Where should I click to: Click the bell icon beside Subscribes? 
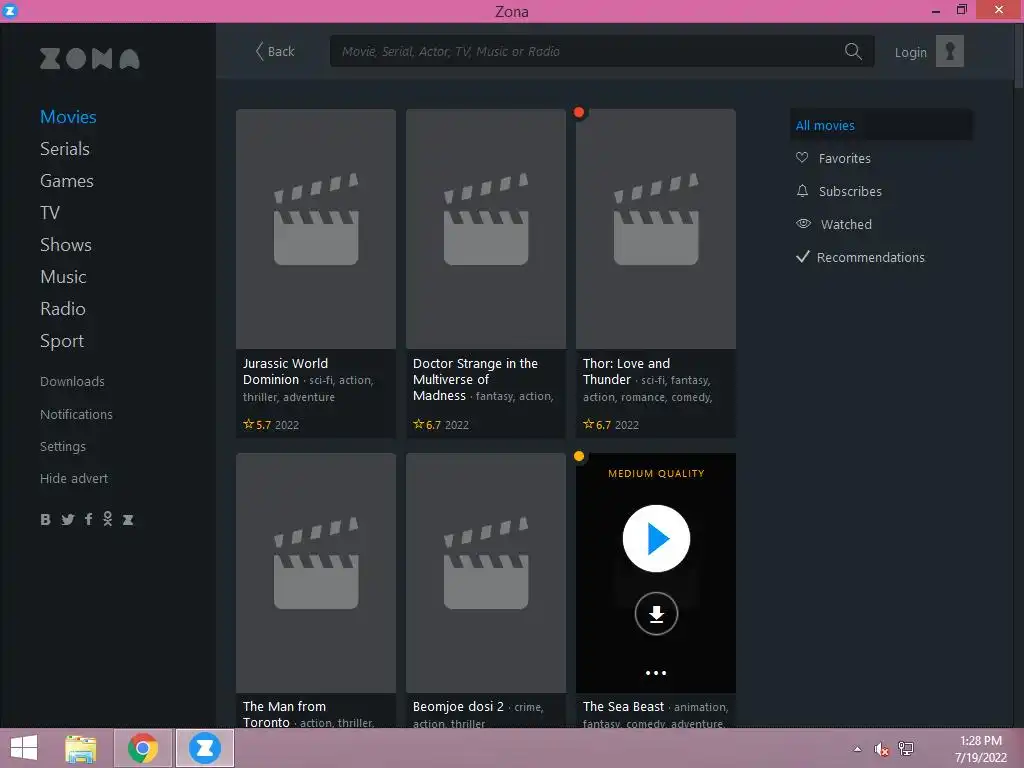coord(802,191)
